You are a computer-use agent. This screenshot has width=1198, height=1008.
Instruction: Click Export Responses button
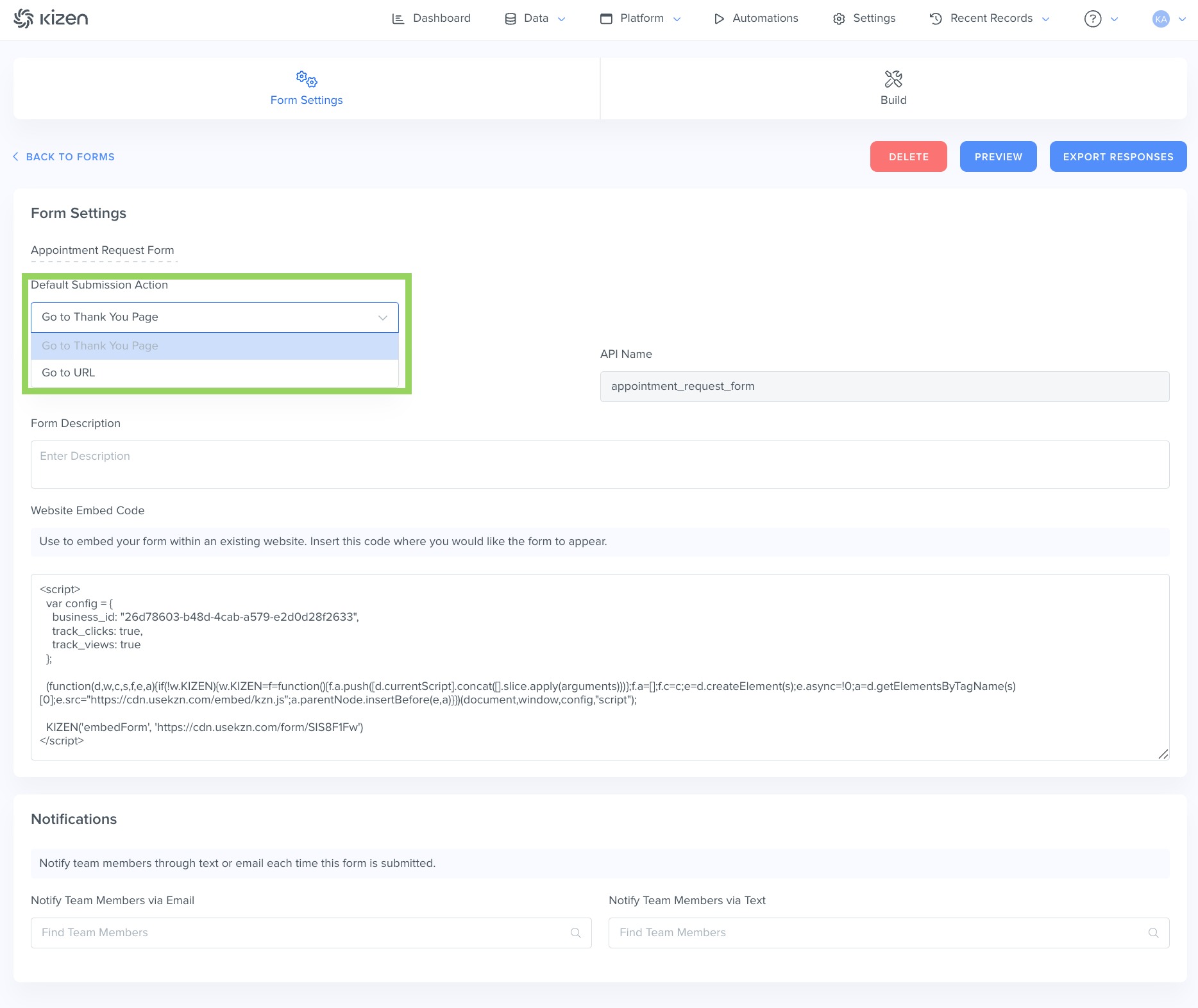click(x=1118, y=156)
